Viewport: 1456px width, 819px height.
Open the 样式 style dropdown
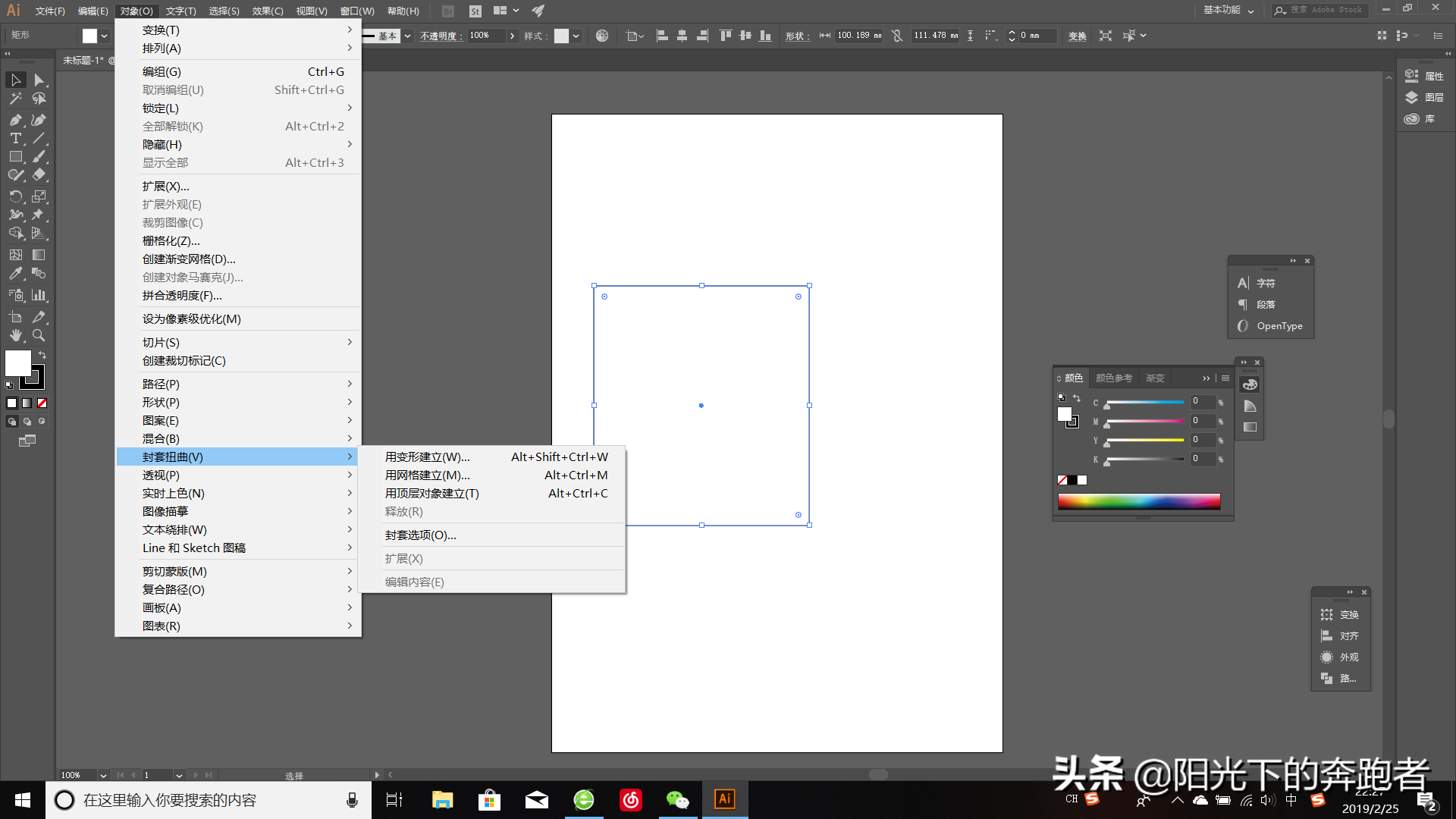(576, 36)
